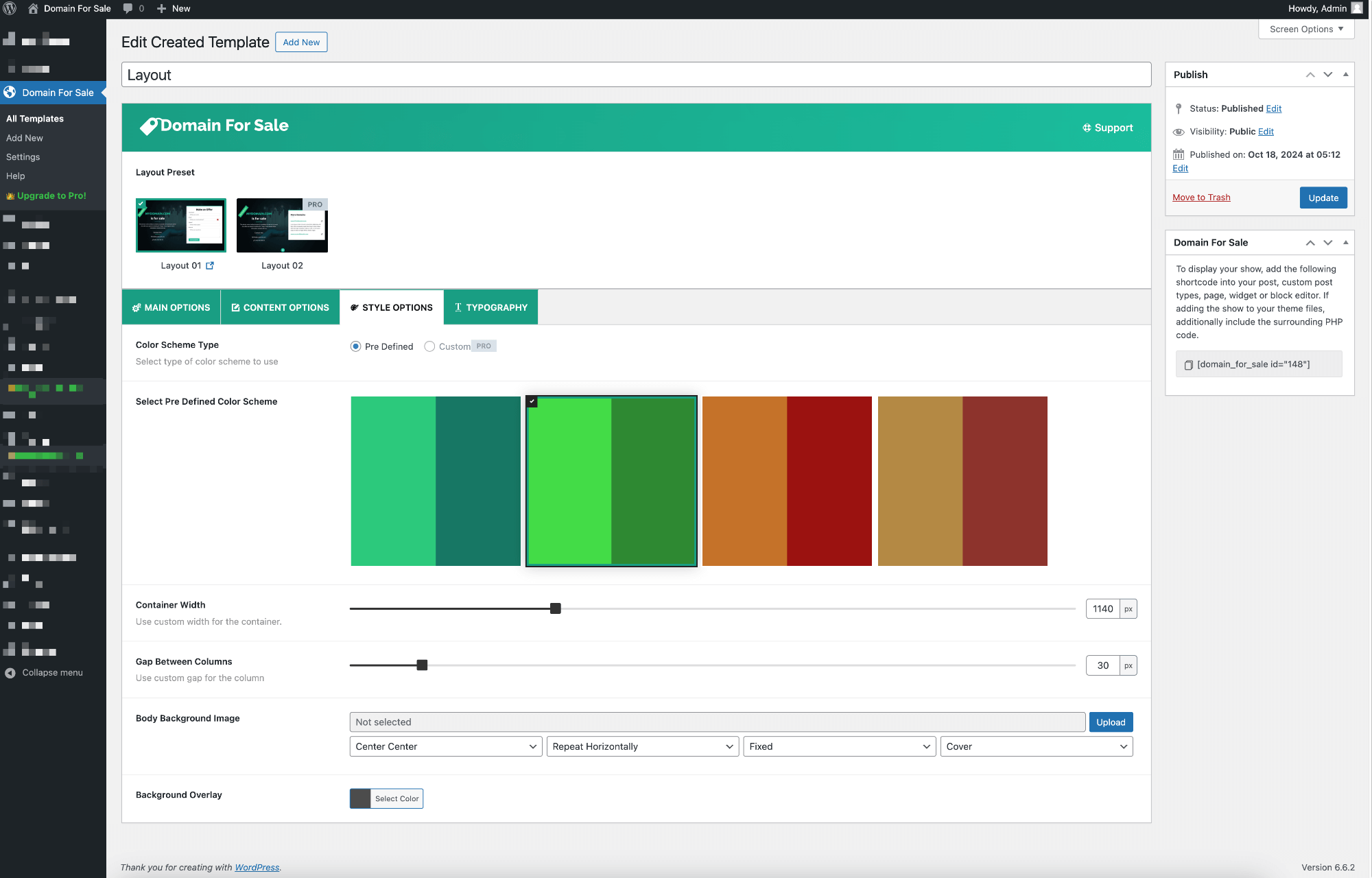Click Upgrade to Pro! link
This screenshot has height=878, width=1372.
click(51, 196)
